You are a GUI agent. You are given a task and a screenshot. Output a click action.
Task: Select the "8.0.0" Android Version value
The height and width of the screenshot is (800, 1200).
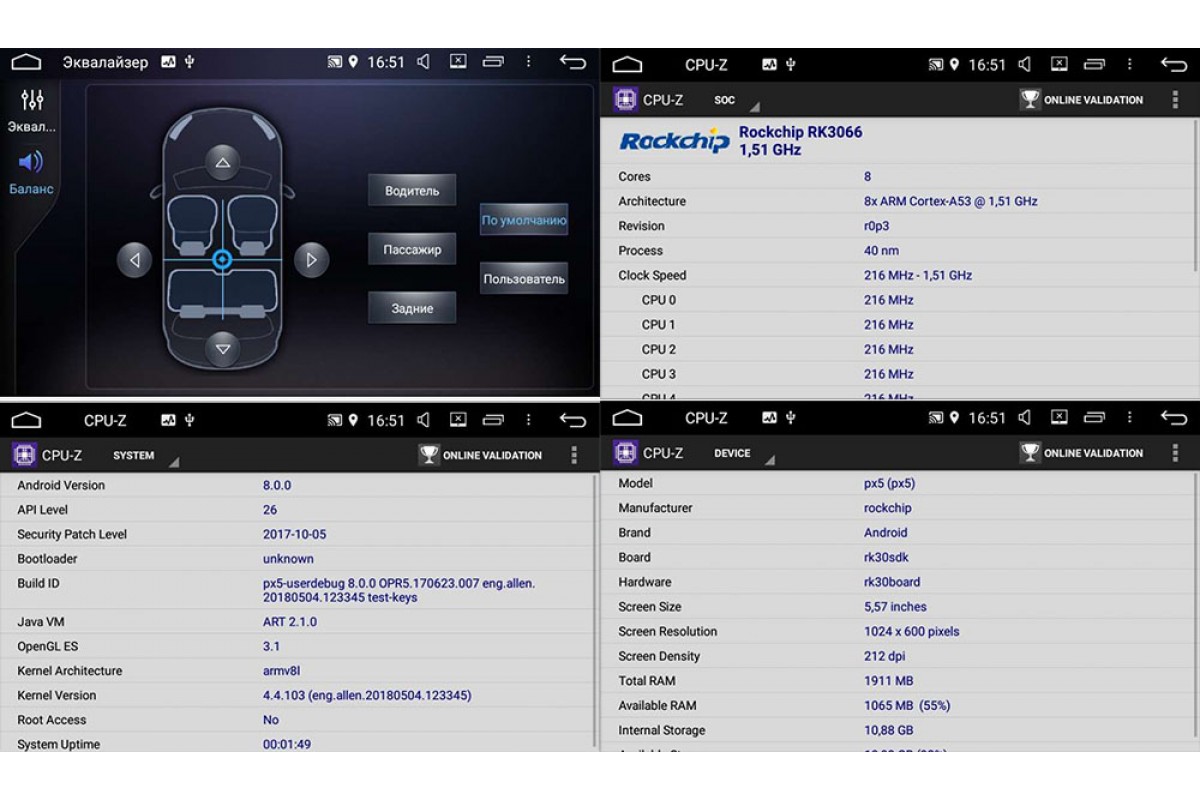pos(277,485)
